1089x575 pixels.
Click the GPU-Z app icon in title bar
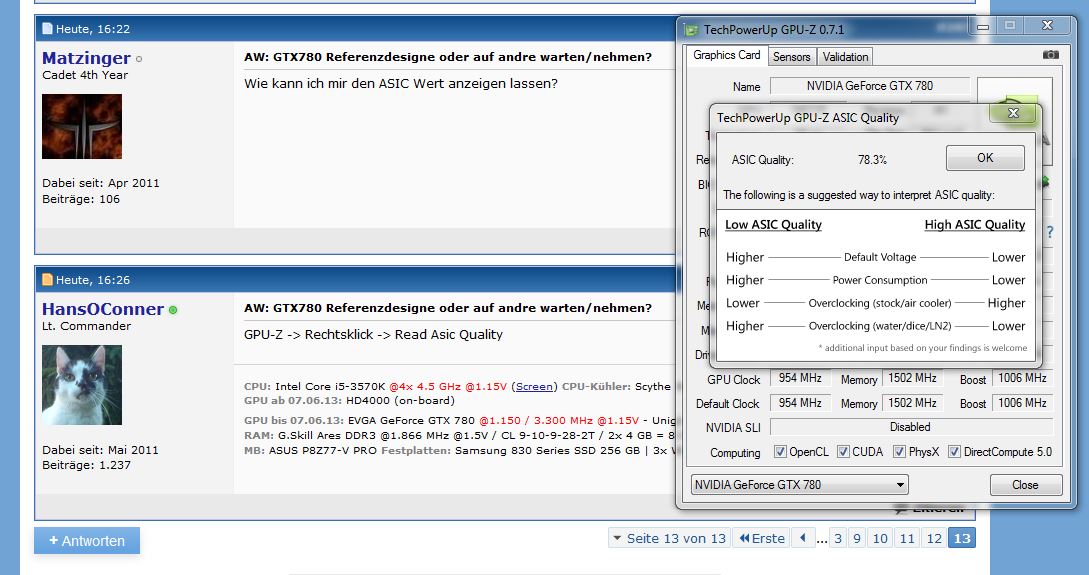691,30
